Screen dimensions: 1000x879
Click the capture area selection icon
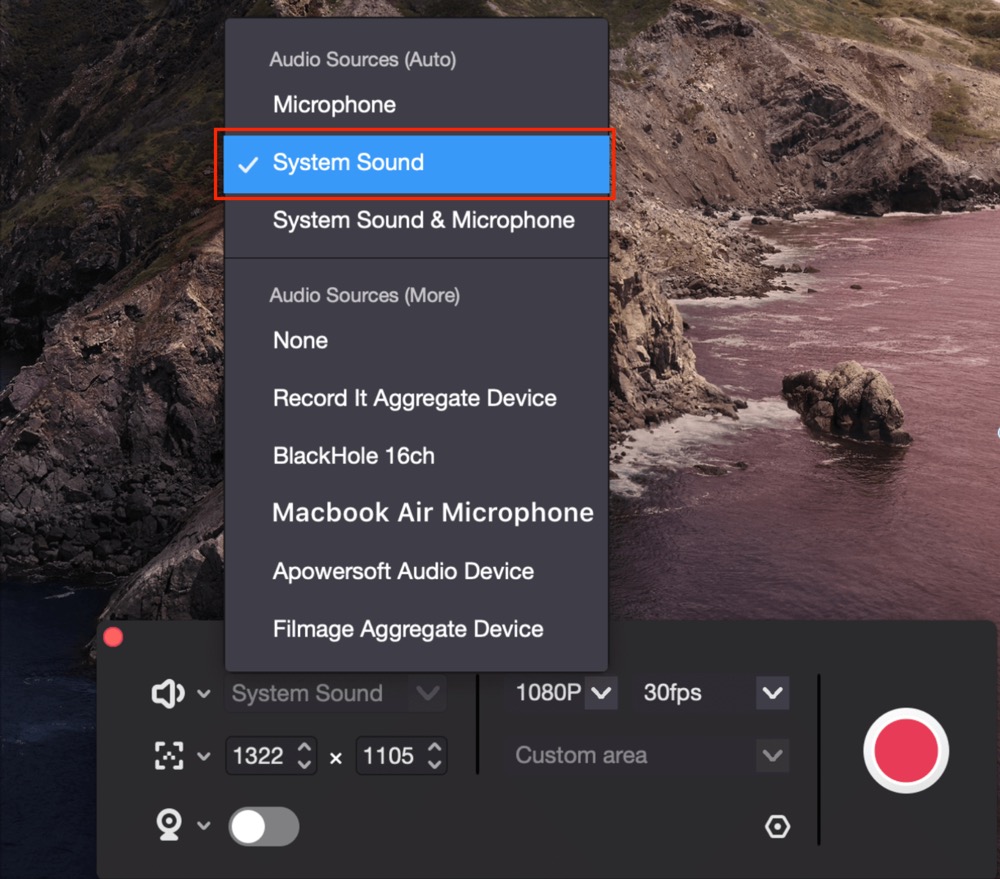point(169,756)
